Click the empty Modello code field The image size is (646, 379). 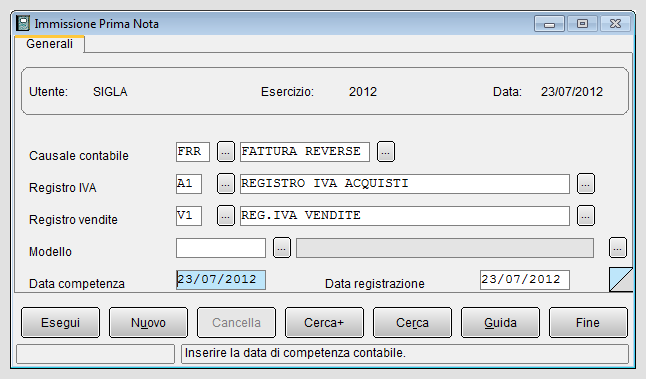(221, 248)
